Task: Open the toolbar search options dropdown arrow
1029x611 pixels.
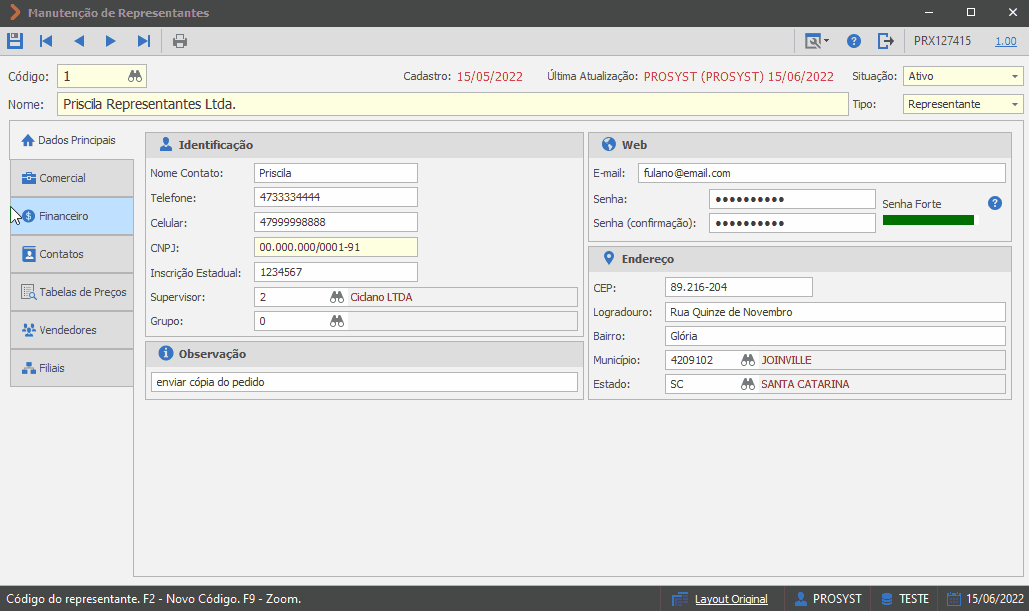Action: pos(826,41)
